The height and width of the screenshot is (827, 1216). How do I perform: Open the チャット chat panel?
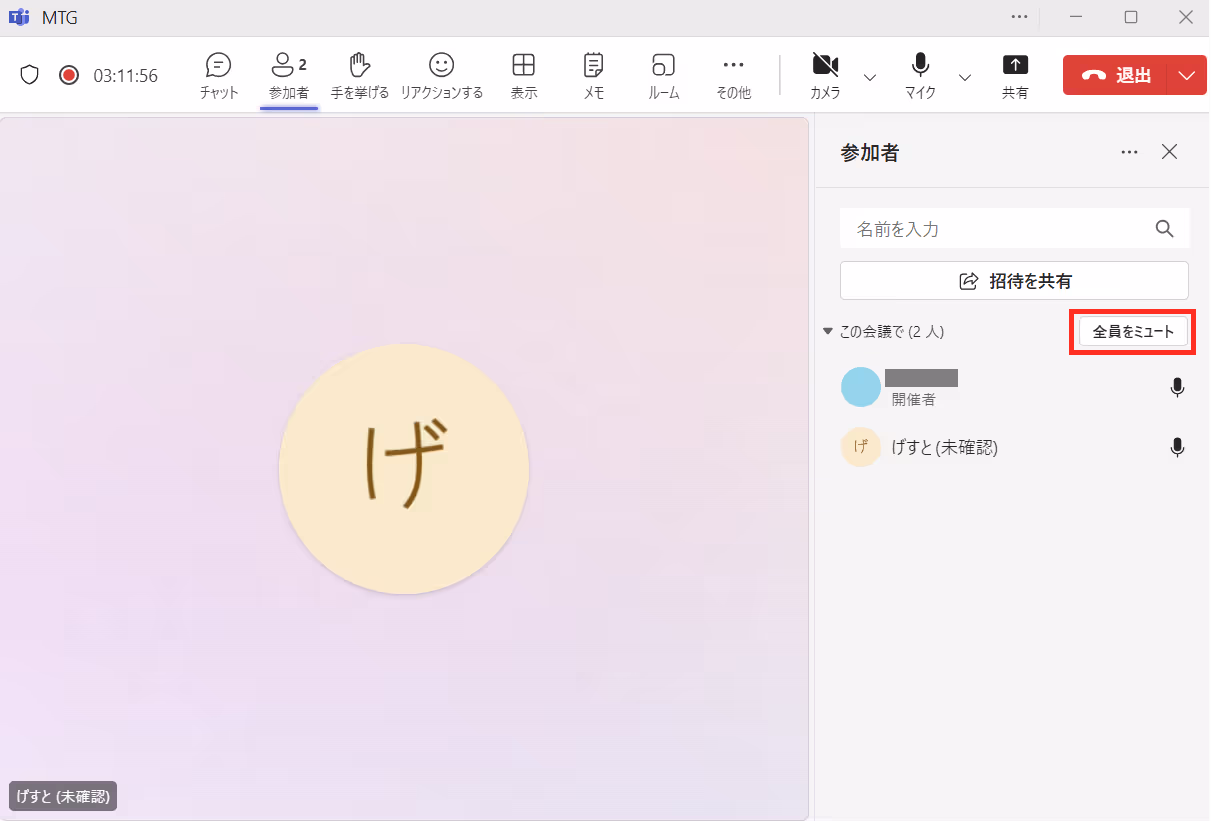pos(218,76)
